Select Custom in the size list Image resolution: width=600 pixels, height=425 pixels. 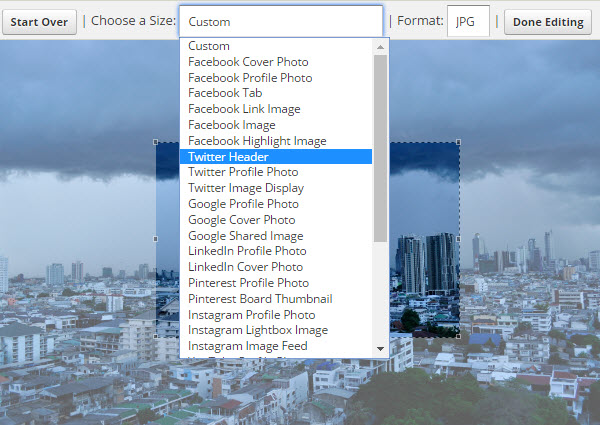click(x=276, y=46)
